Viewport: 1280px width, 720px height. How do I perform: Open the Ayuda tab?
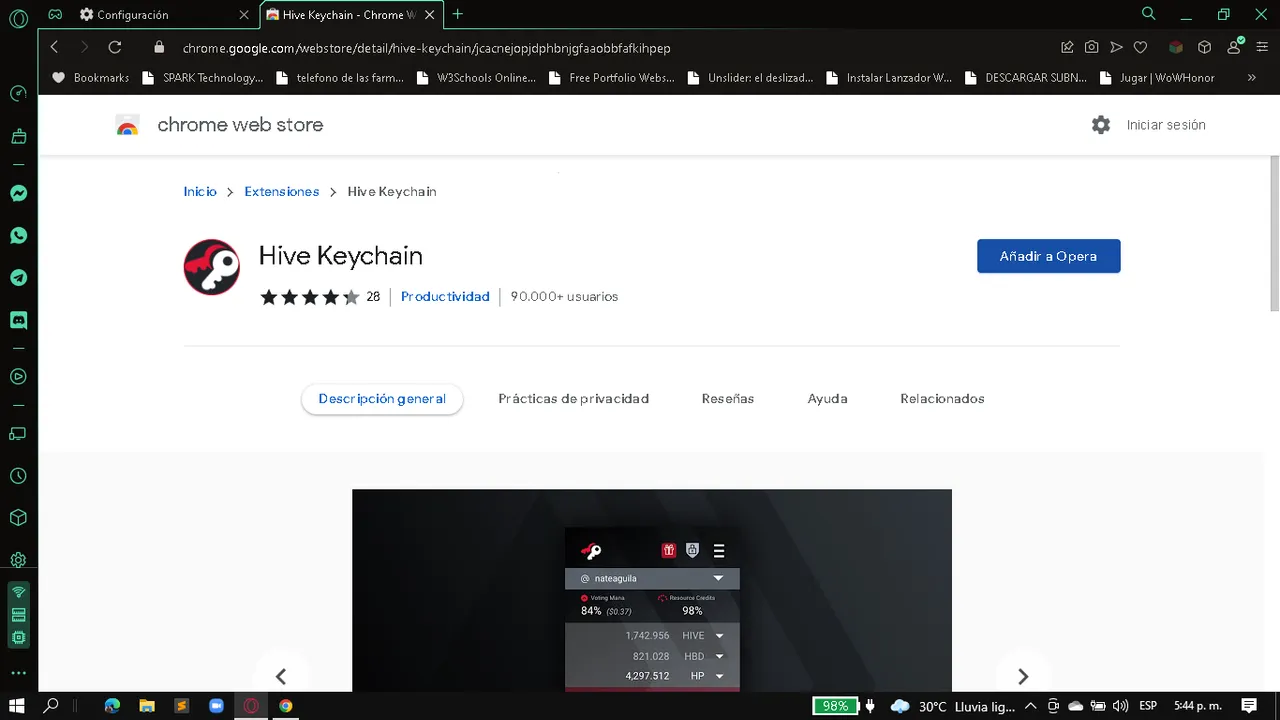(827, 399)
